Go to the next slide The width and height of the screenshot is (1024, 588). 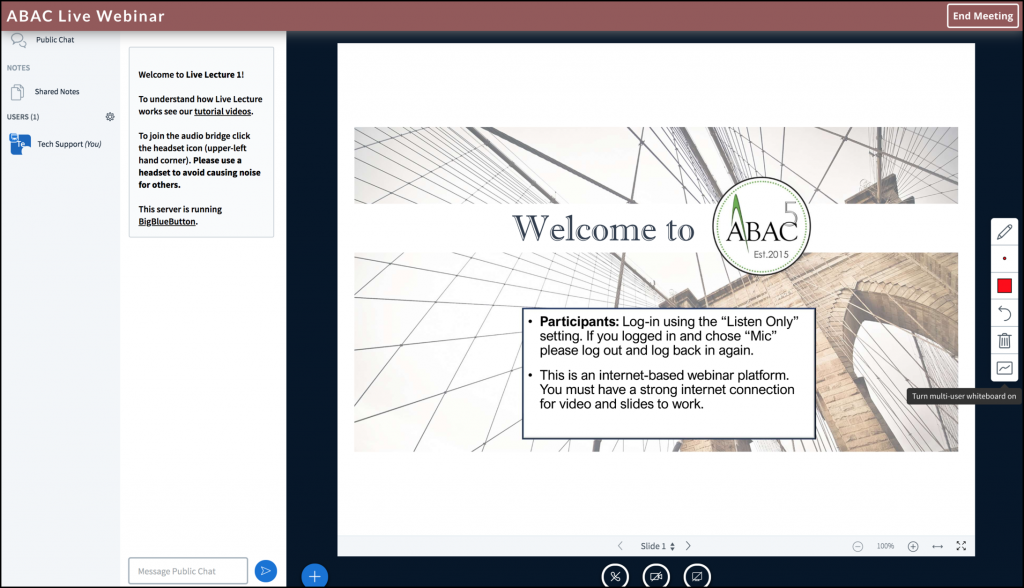pyautogui.click(x=688, y=546)
